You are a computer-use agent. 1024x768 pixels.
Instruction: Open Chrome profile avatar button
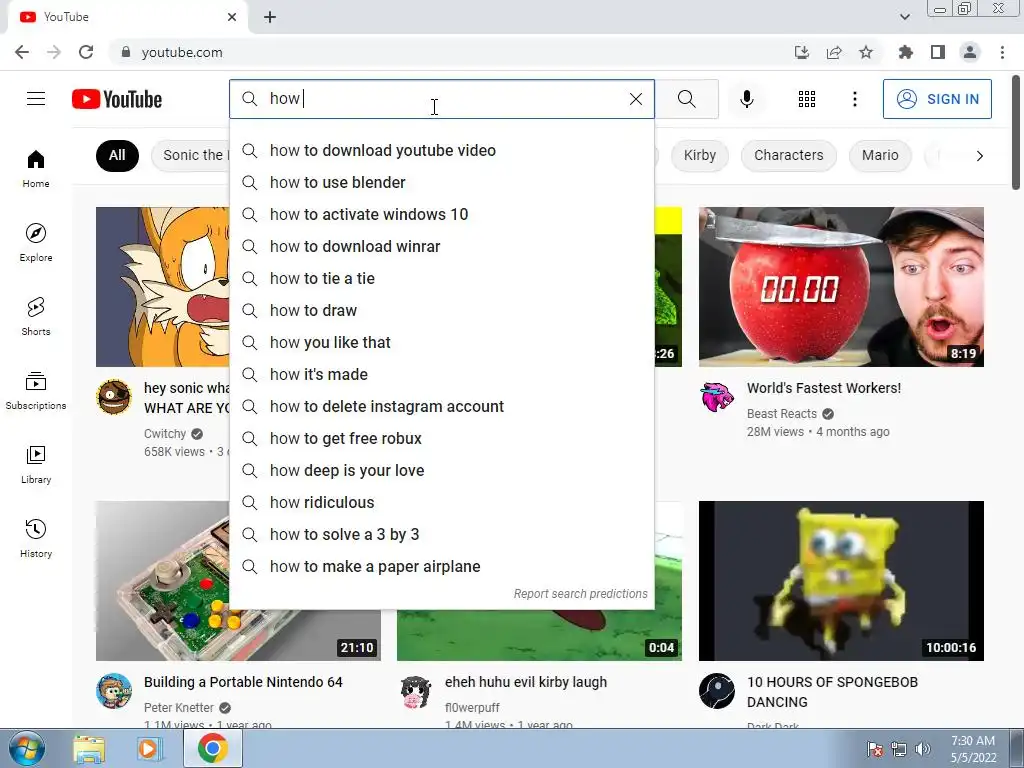coord(970,52)
